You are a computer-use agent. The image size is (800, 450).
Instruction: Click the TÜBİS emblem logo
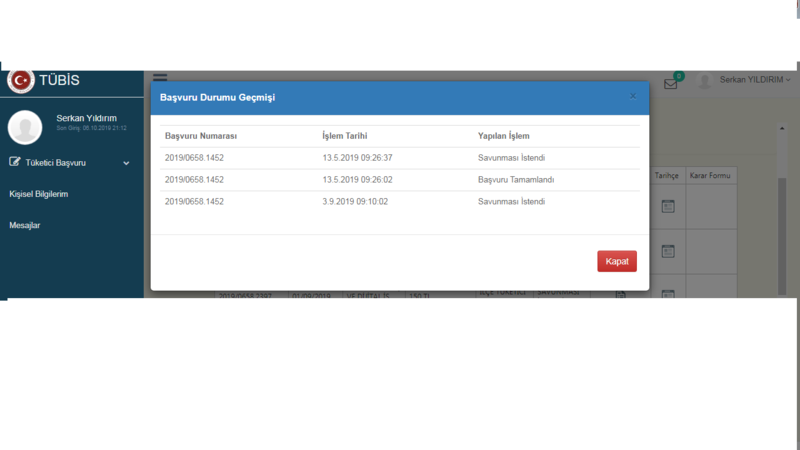click(x=20, y=80)
